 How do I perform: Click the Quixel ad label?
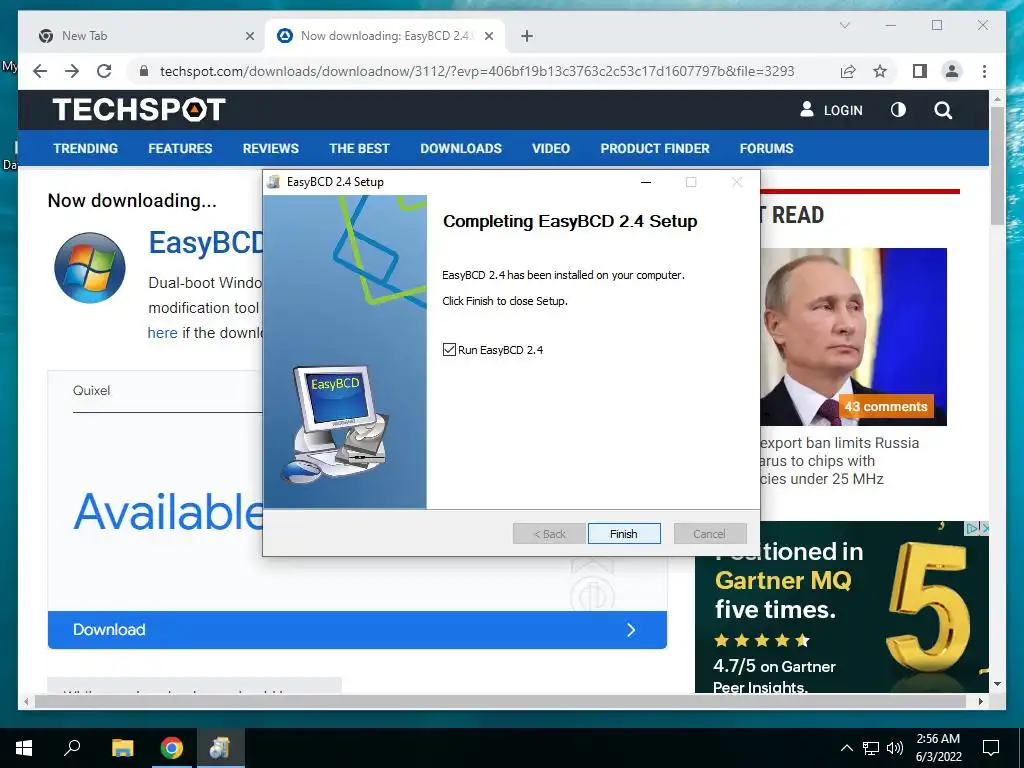[x=91, y=391]
